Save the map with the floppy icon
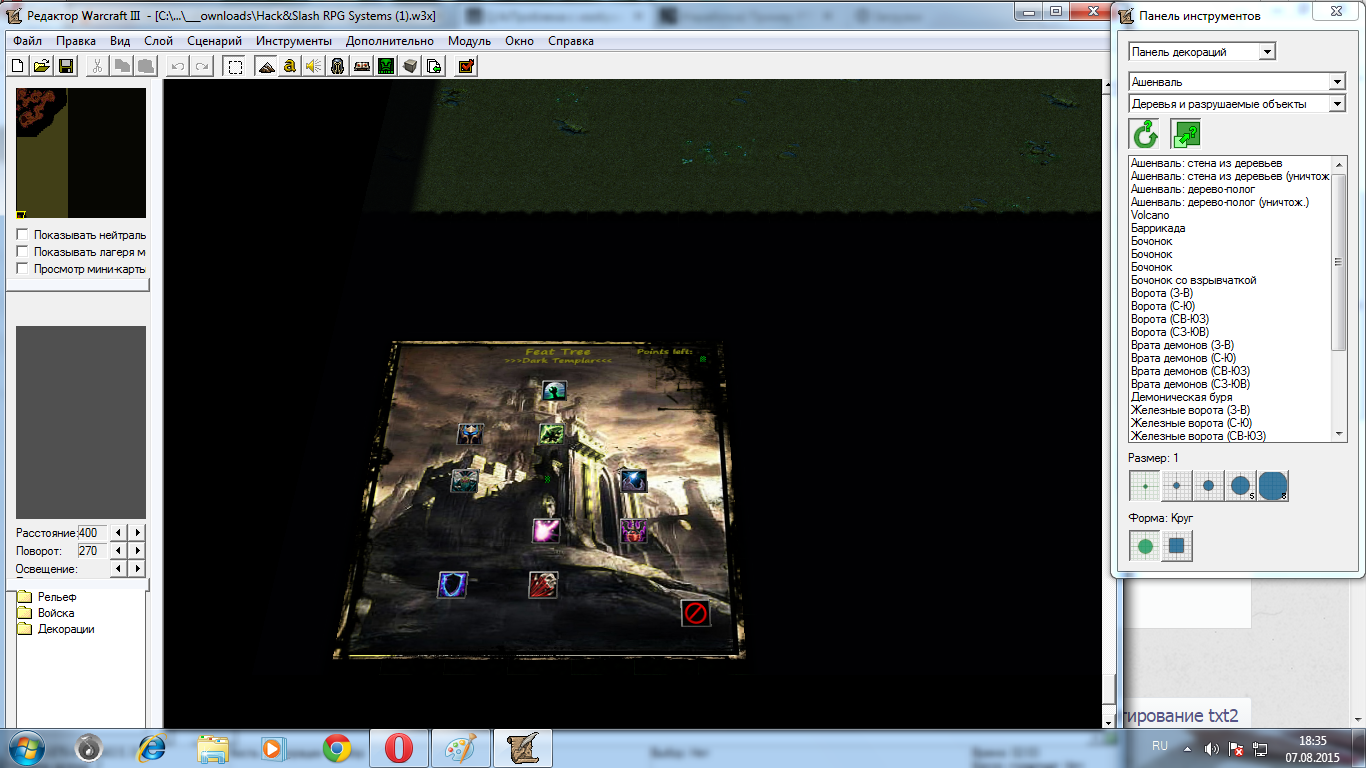This screenshot has height=768, width=1366. point(66,66)
